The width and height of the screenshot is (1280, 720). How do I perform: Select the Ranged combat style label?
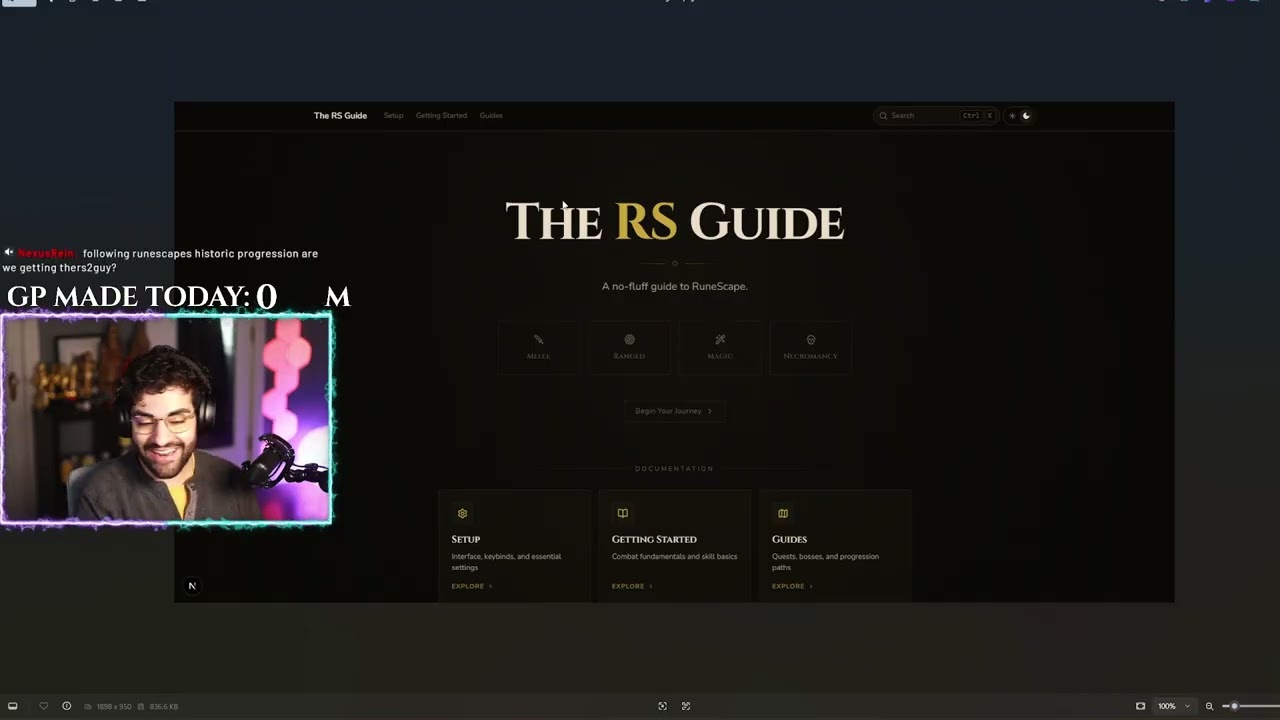629,356
